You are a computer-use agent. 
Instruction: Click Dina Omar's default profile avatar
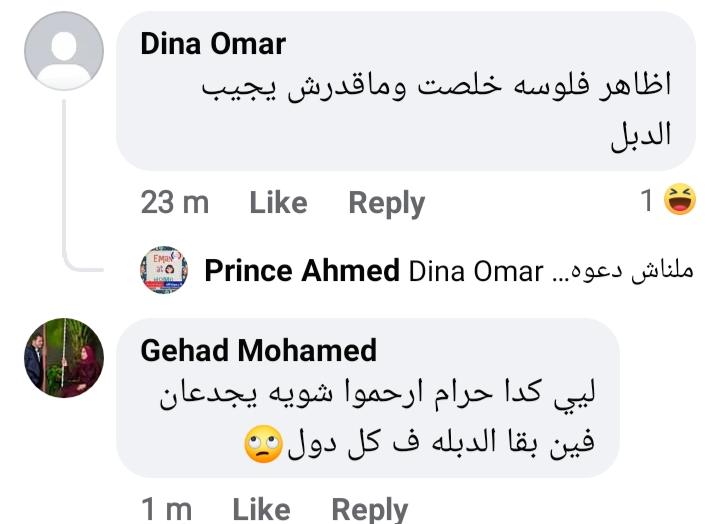[x=63, y=51]
